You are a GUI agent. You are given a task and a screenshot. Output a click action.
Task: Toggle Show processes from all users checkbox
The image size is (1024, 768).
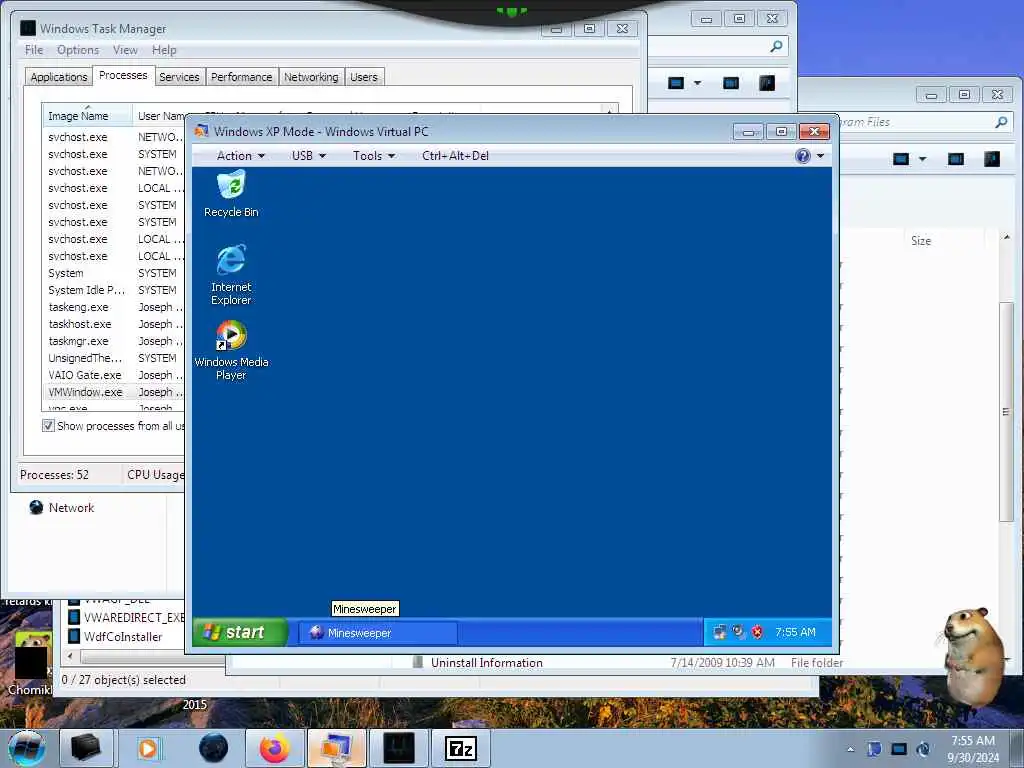coord(48,426)
